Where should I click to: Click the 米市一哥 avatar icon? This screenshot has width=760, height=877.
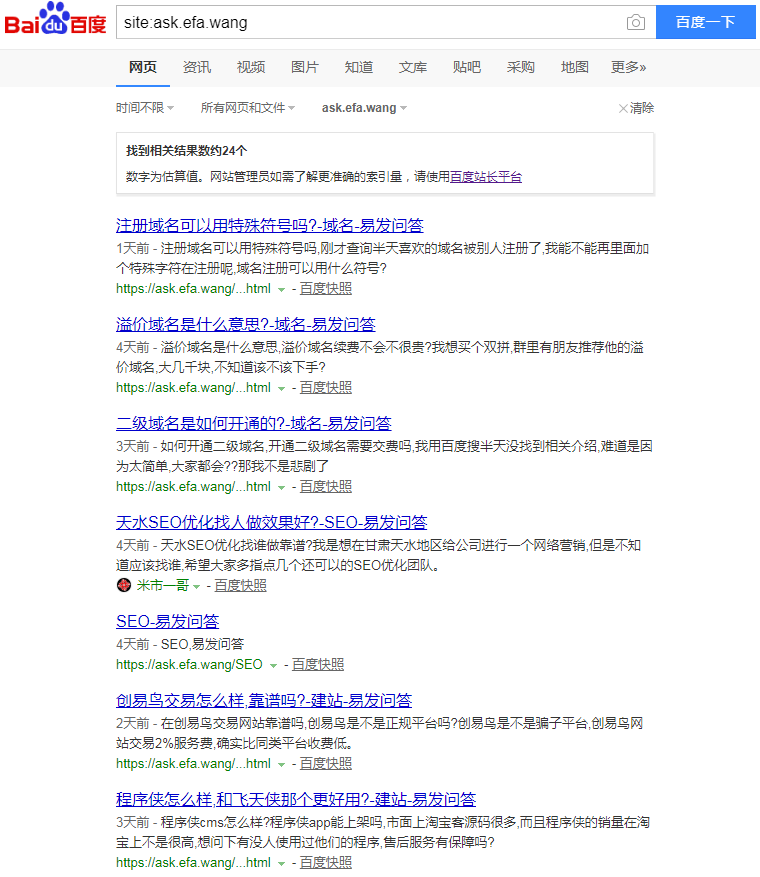(124, 585)
